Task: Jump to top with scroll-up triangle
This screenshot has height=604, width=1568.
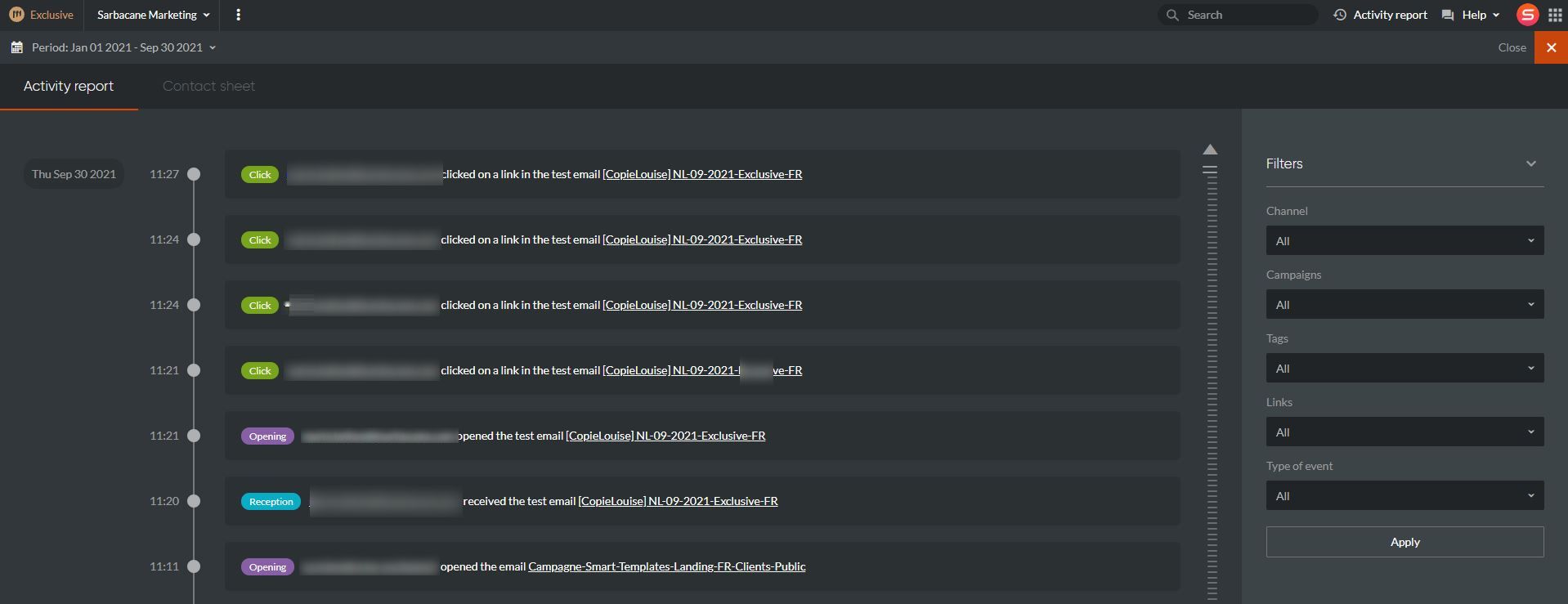Action: (1210, 150)
